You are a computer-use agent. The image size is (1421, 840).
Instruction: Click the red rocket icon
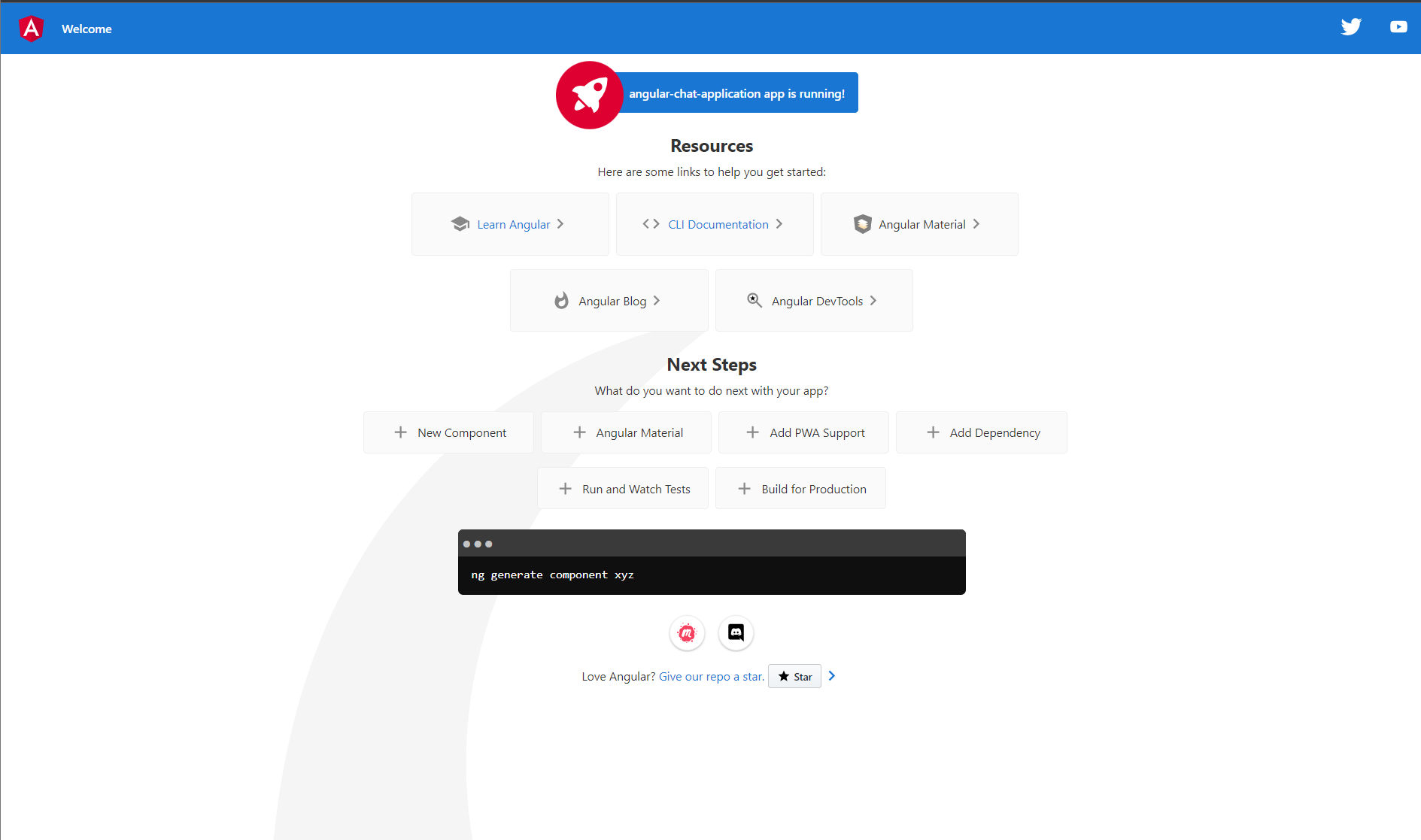point(589,95)
